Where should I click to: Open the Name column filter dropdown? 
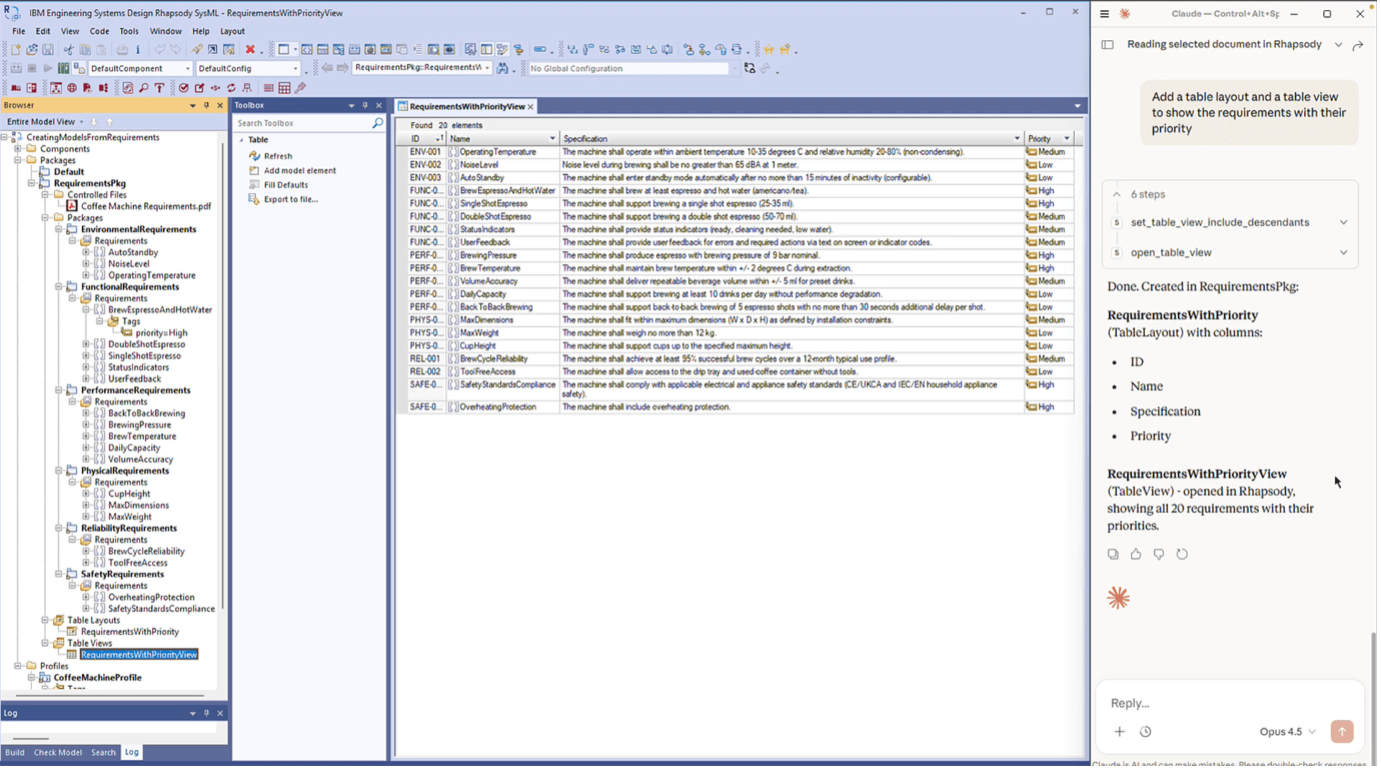(x=552, y=139)
